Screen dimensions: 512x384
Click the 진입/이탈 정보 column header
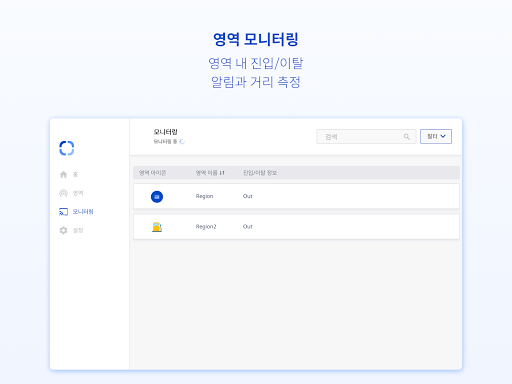tap(260, 173)
